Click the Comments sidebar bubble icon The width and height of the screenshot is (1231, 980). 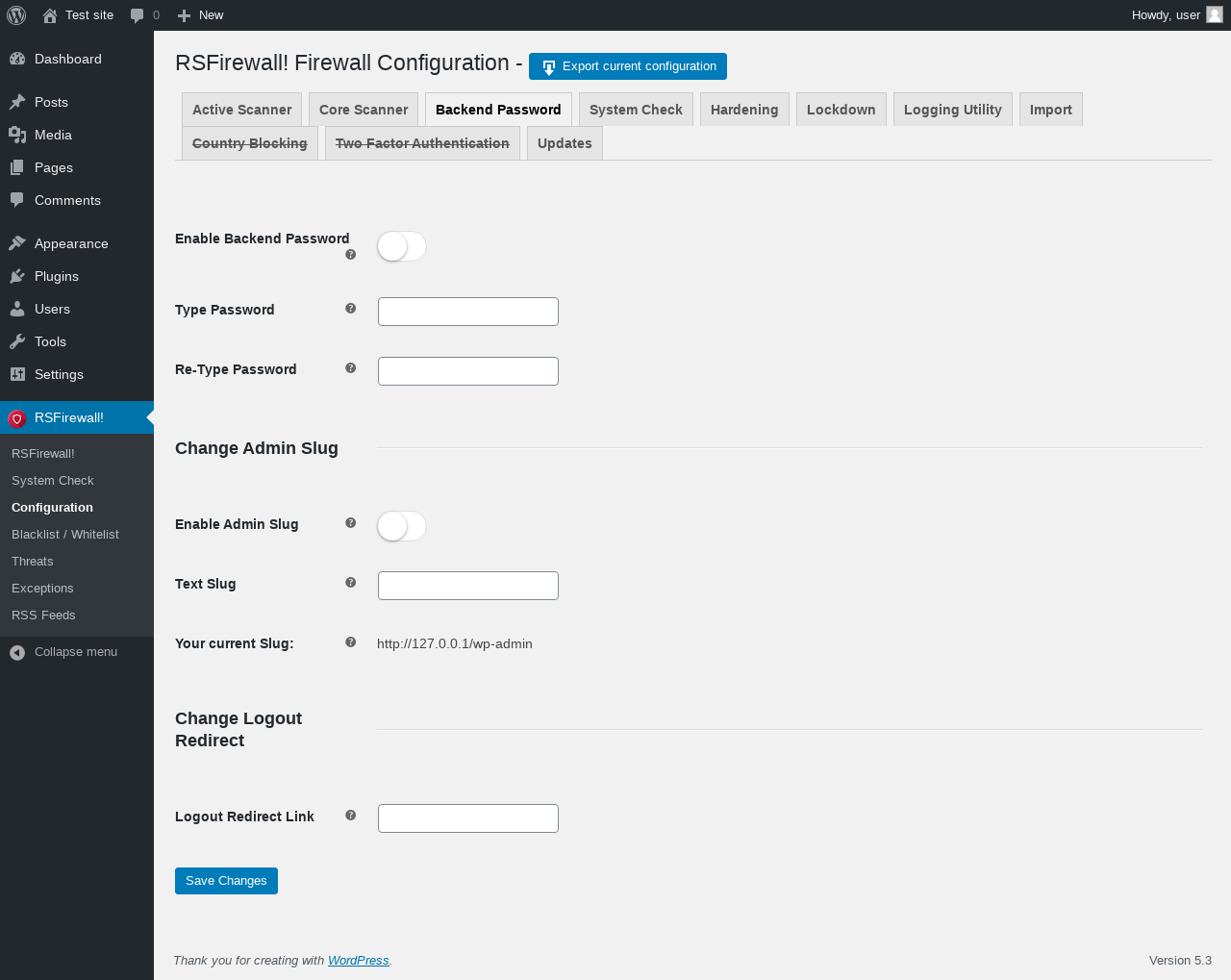pyautogui.click(x=17, y=200)
